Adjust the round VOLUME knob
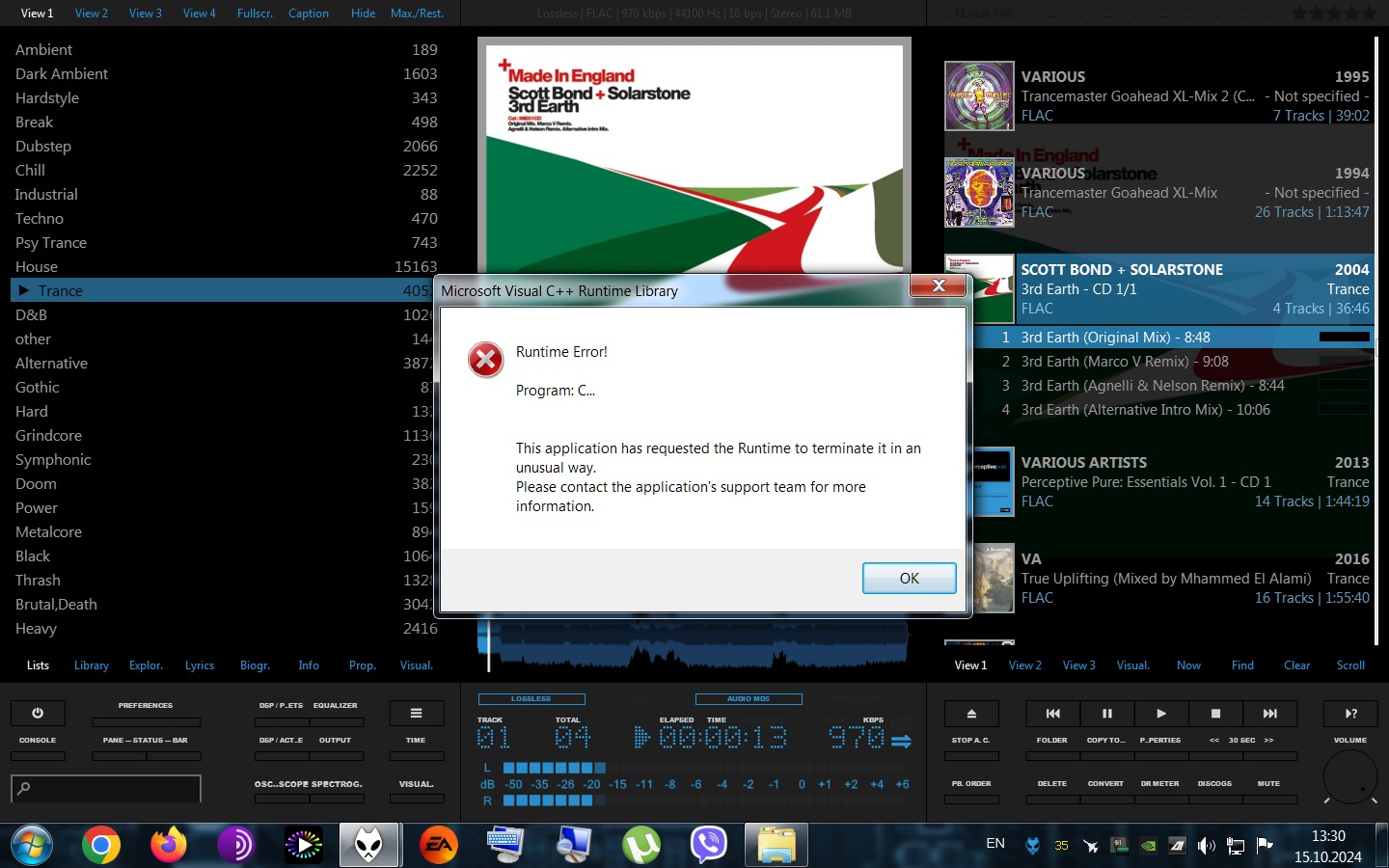1389x868 pixels. (x=1350, y=776)
